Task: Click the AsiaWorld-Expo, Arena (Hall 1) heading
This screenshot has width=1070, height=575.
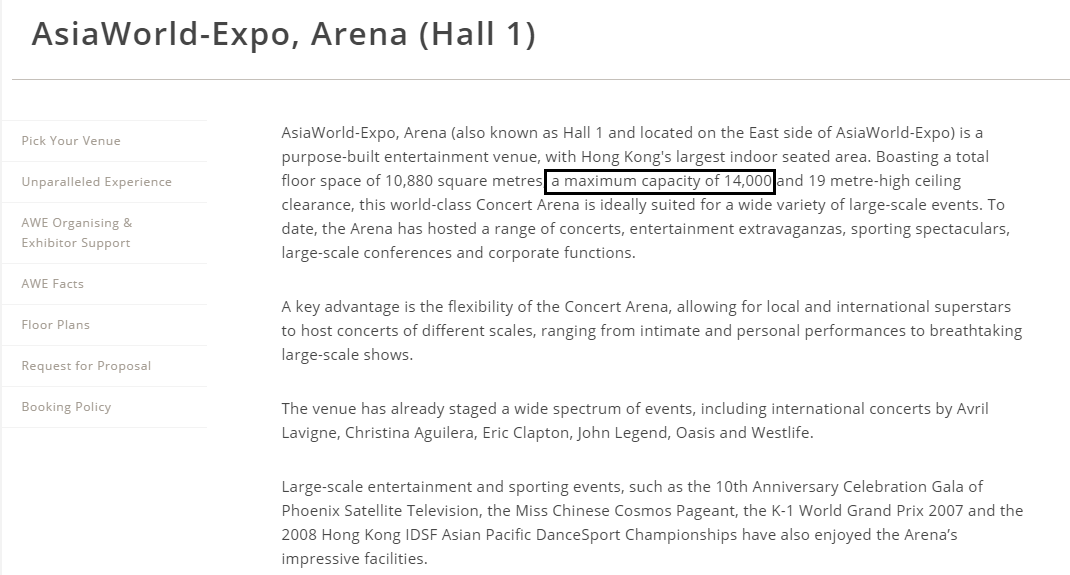Action: point(283,34)
